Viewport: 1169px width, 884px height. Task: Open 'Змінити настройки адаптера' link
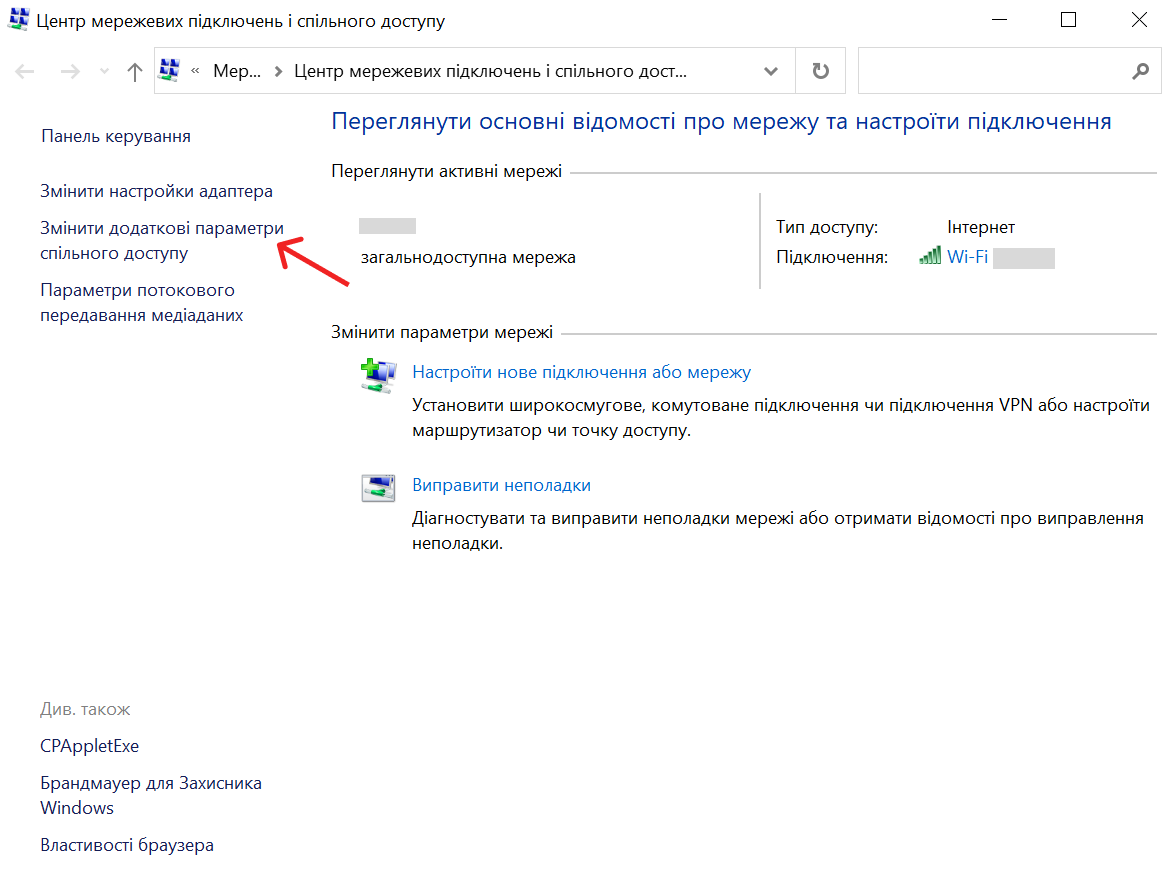(x=156, y=191)
